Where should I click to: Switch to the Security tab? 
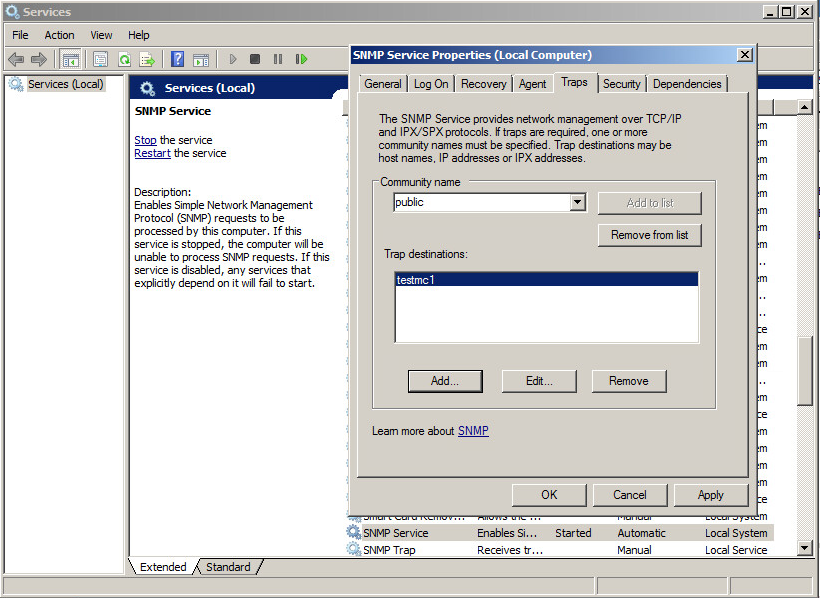621,84
